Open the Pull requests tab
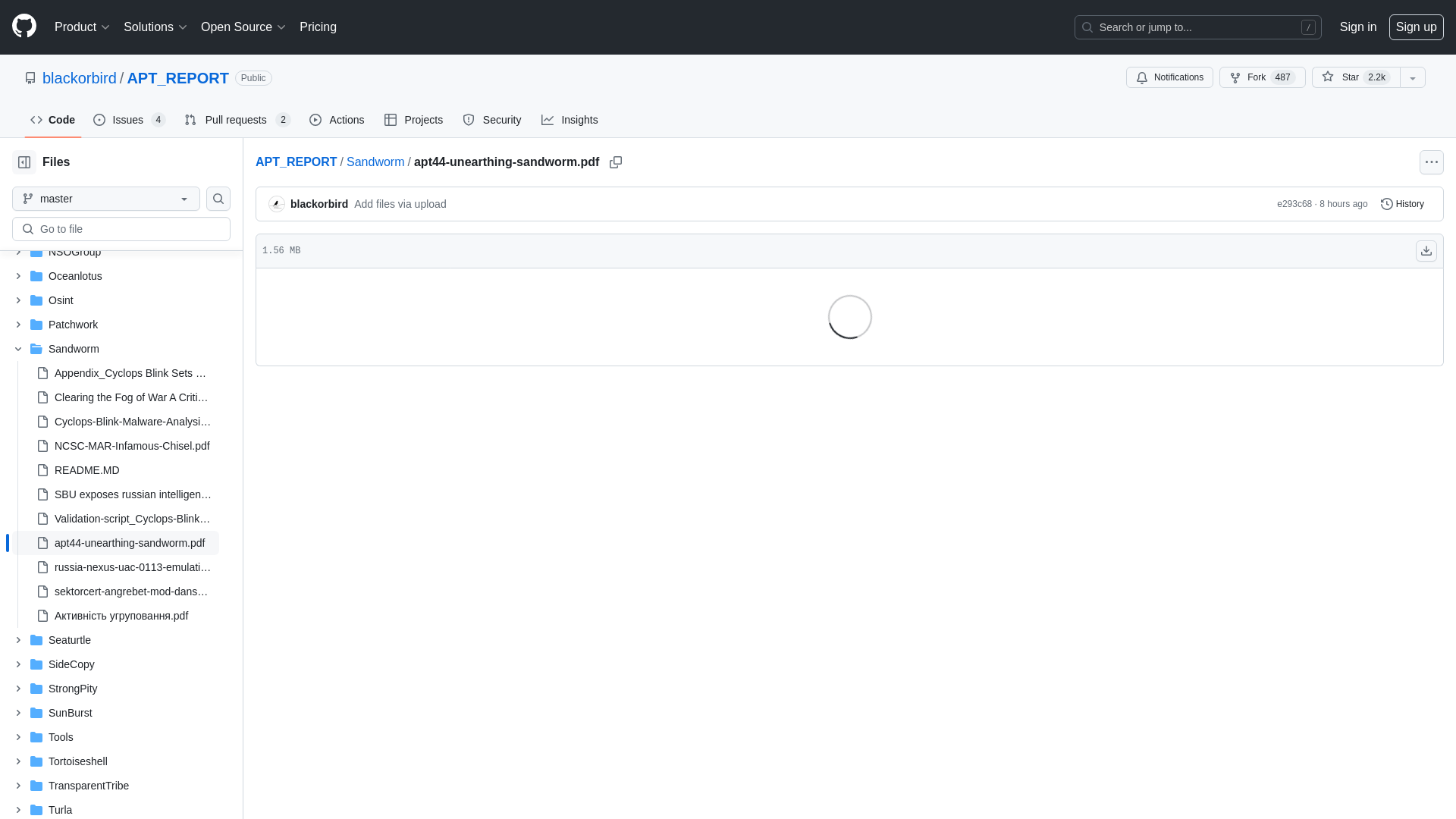This screenshot has height=819, width=1456. [237, 120]
